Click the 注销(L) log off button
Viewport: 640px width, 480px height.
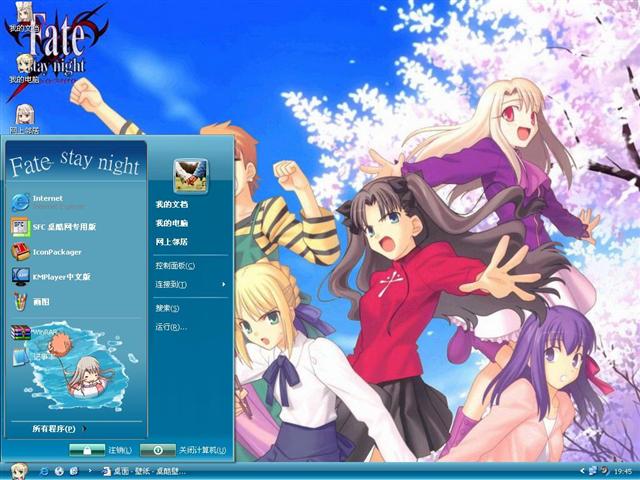click(100, 450)
